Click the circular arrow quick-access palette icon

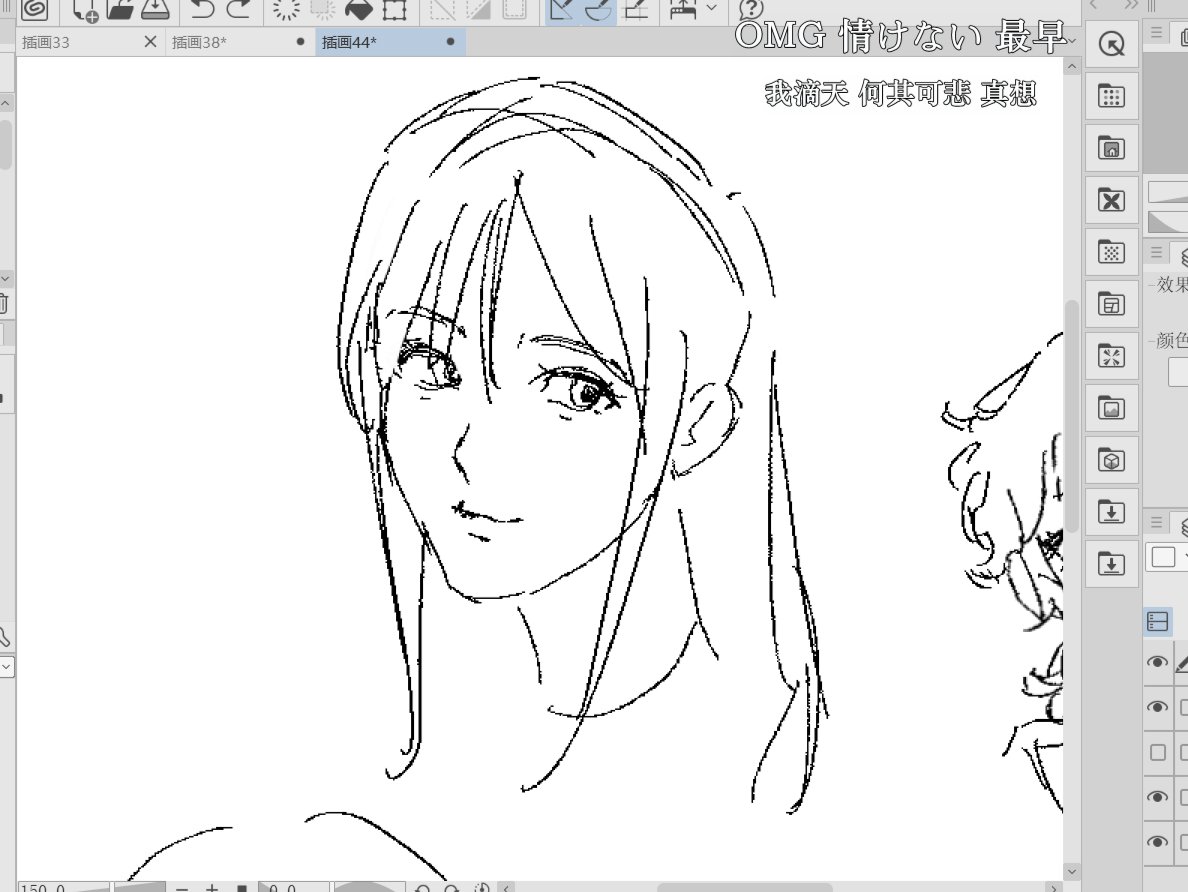pyautogui.click(x=1111, y=45)
